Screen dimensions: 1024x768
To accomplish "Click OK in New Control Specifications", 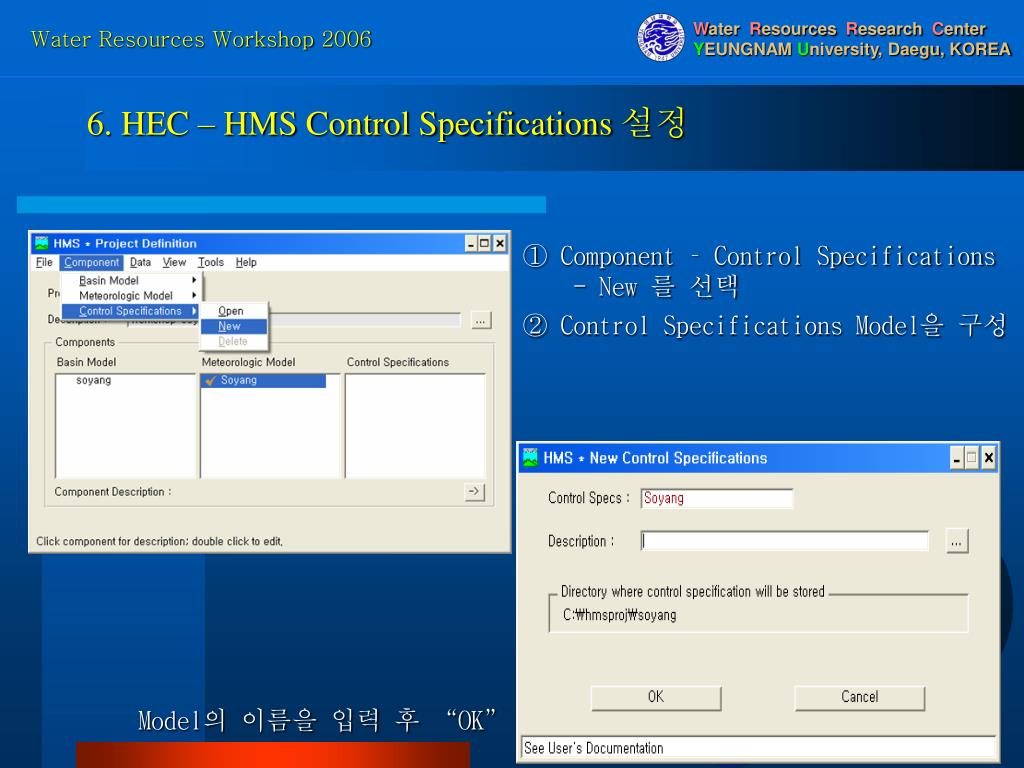I will pos(656,697).
